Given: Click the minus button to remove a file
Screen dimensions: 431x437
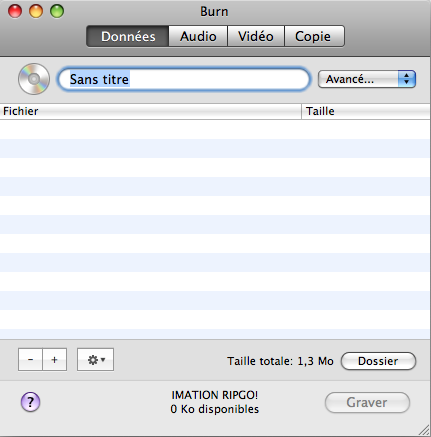Looking at the screenshot, I should click(30, 360).
